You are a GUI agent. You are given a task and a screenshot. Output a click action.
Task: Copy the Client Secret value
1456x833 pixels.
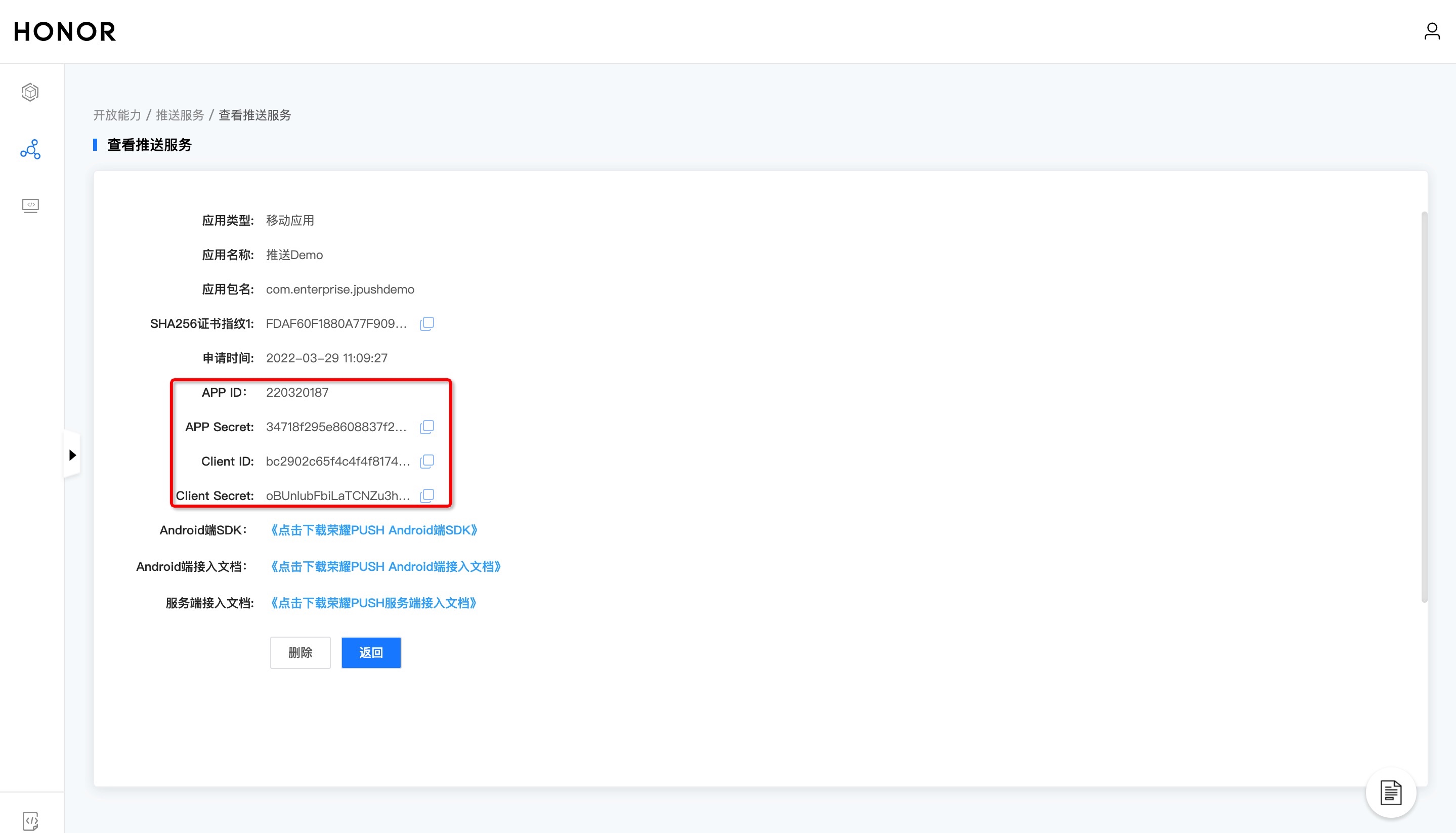tap(426, 495)
